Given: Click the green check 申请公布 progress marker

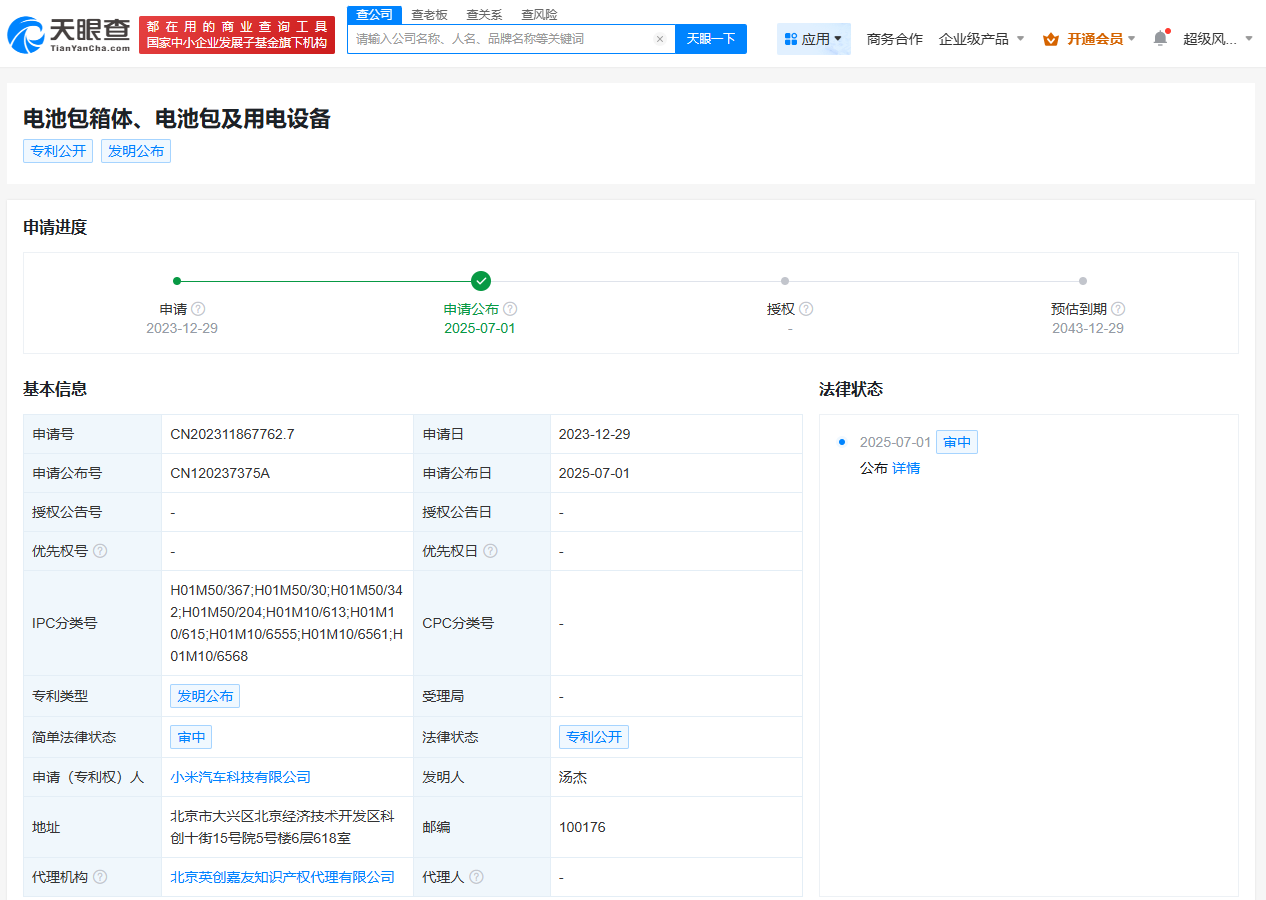Looking at the screenshot, I should [481, 281].
